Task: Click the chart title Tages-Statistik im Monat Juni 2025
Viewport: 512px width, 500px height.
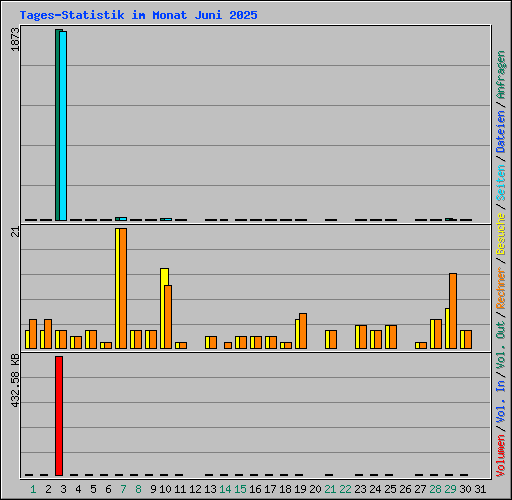Action: [138, 15]
